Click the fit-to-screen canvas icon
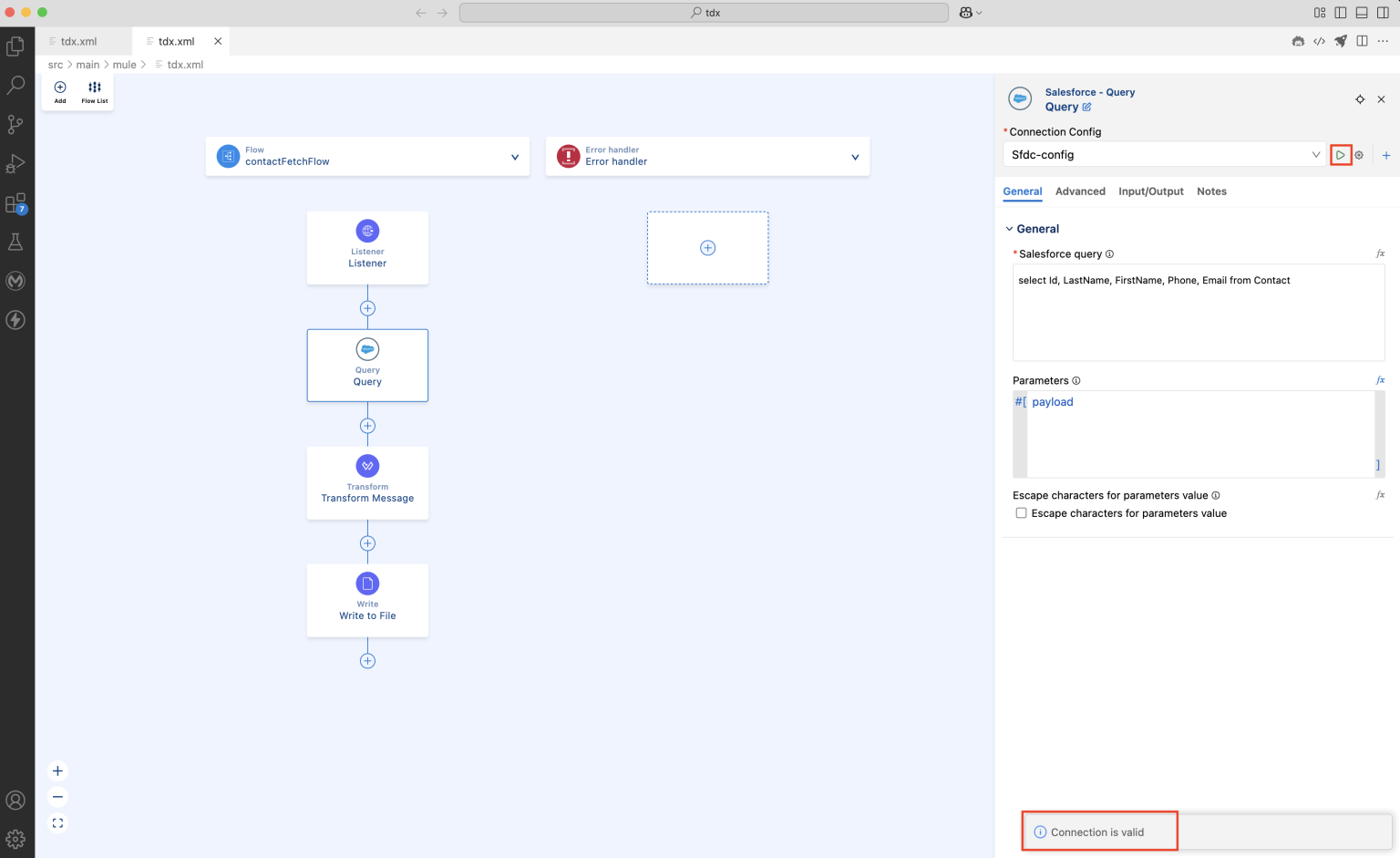Screen dimensions: 1400x858 (x=57, y=822)
